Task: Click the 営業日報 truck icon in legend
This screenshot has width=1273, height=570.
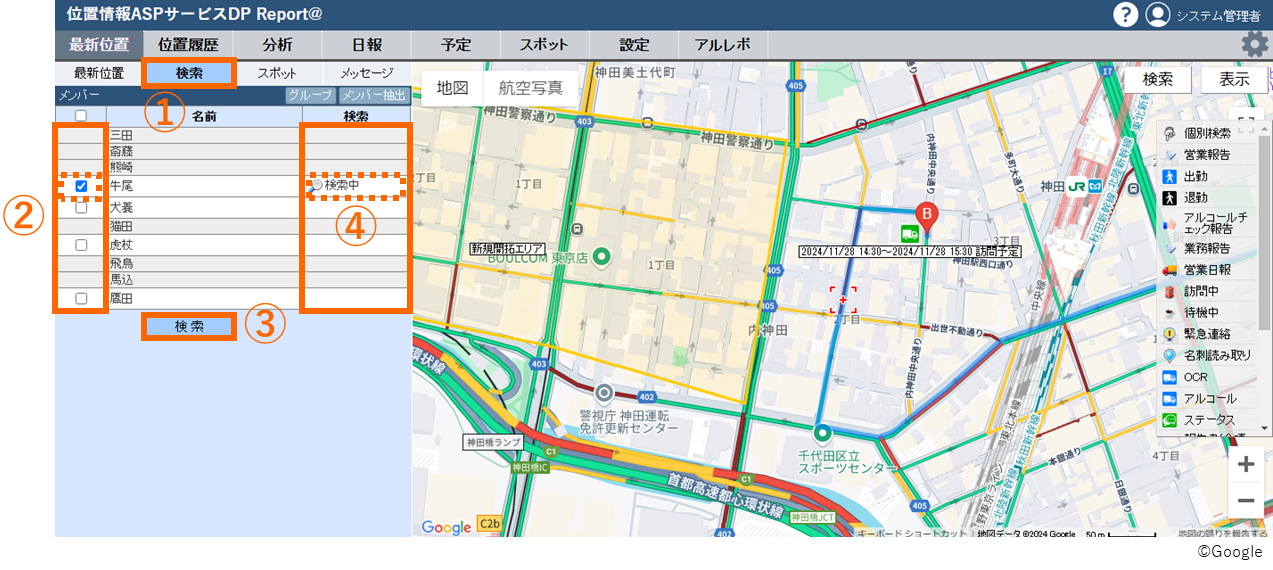Action: coord(1169,270)
